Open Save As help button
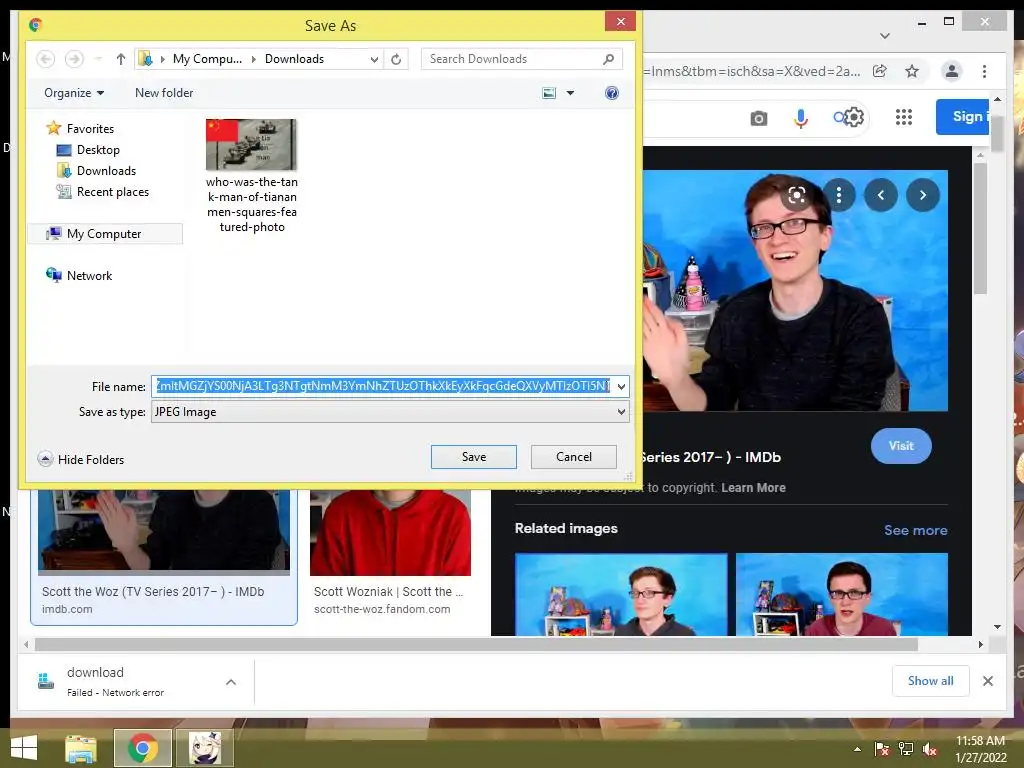 coord(611,93)
